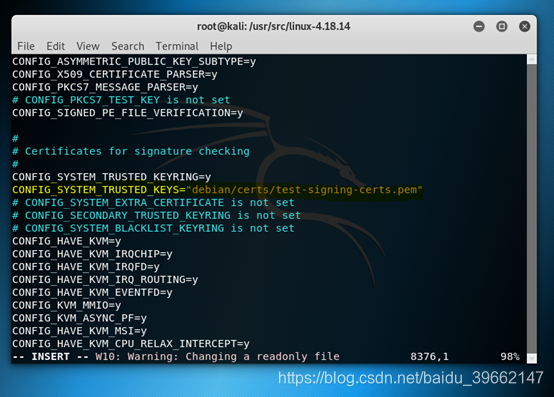Open the Help menu
Image resolution: width=554 pixels, height=397 pixels.
(x=221, y=46)
